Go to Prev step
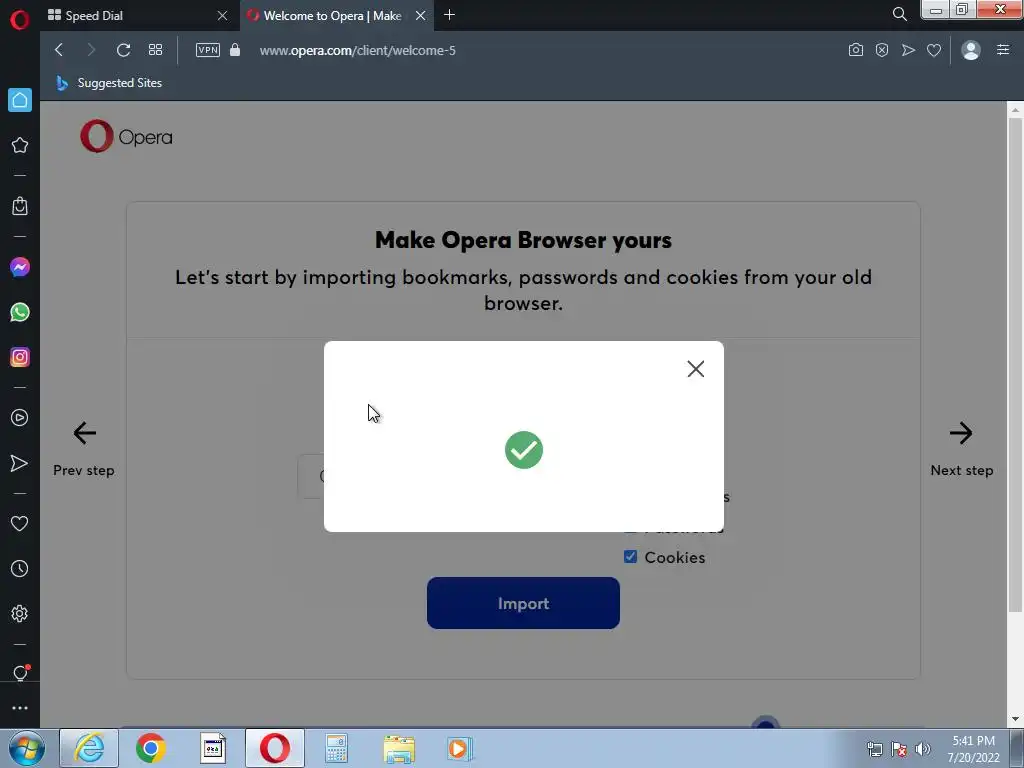Screen dimensions: 1024x768 pos(84,449)
